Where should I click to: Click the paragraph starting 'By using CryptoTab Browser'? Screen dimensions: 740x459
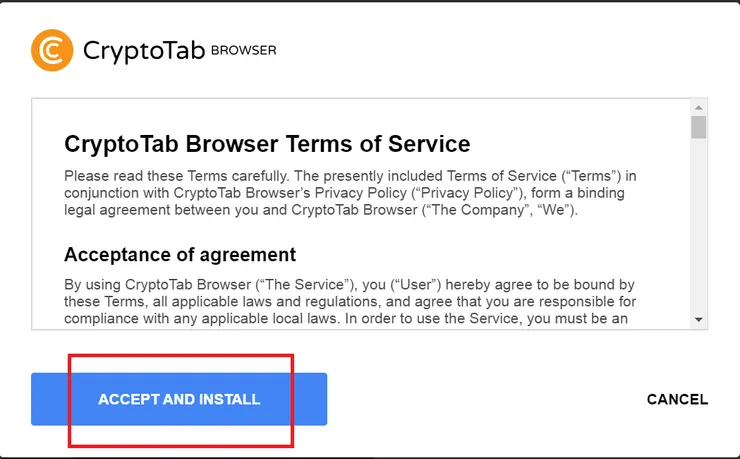coord(350,301)
